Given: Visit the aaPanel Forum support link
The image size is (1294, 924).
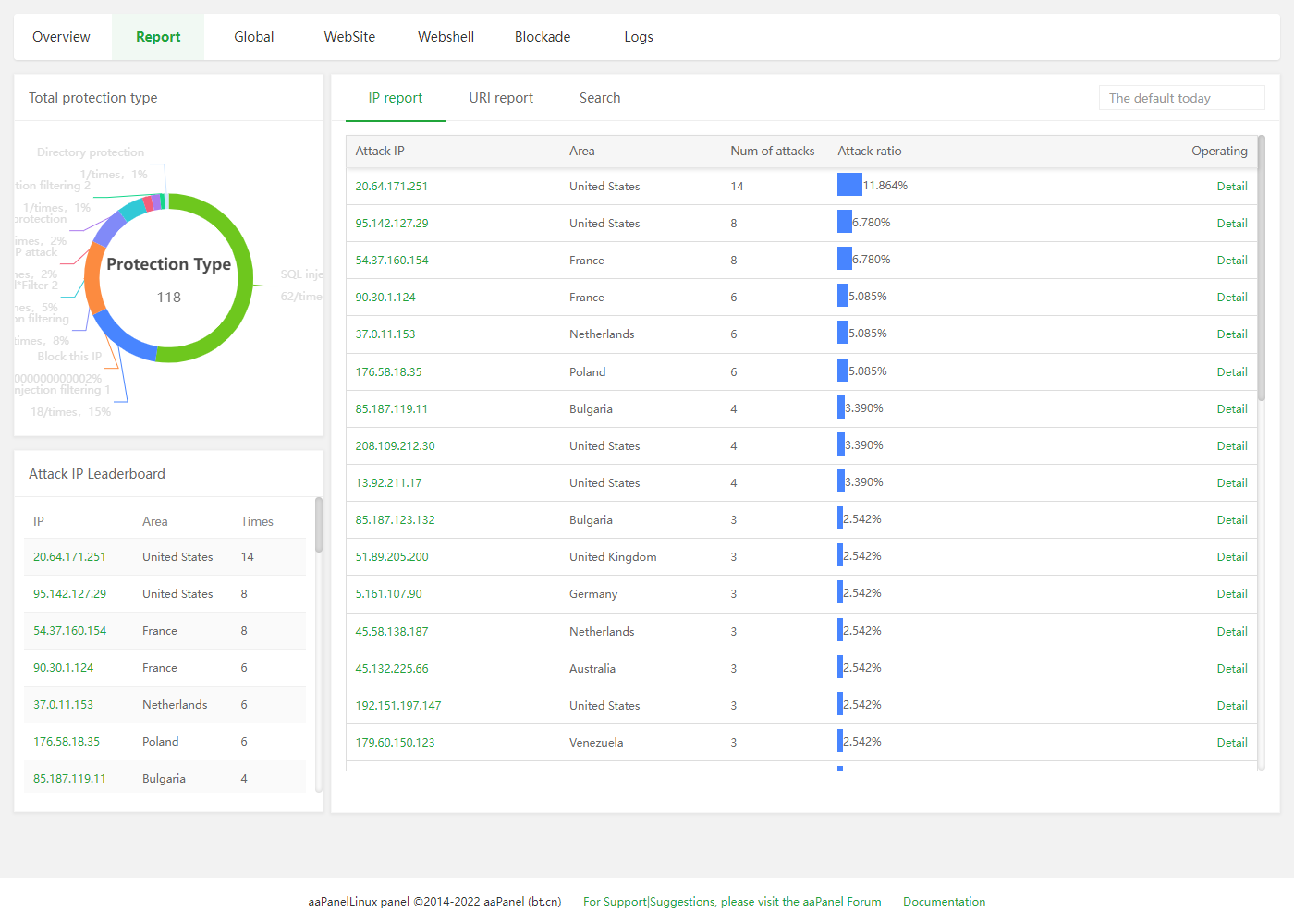Looking at the screenshot, I should click(x=732, y=902).
